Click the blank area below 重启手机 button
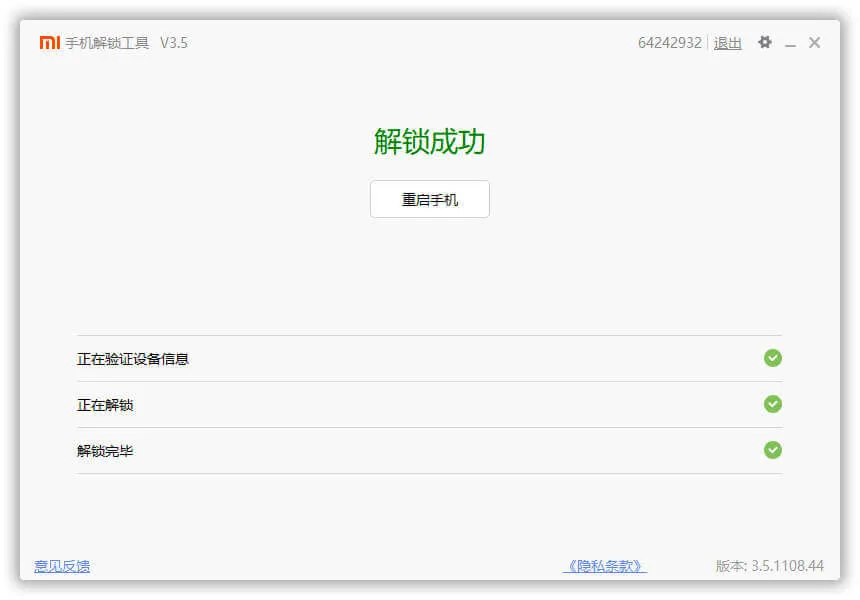Image resolution: width=860 pixels, height=600 pixels. 429,270
